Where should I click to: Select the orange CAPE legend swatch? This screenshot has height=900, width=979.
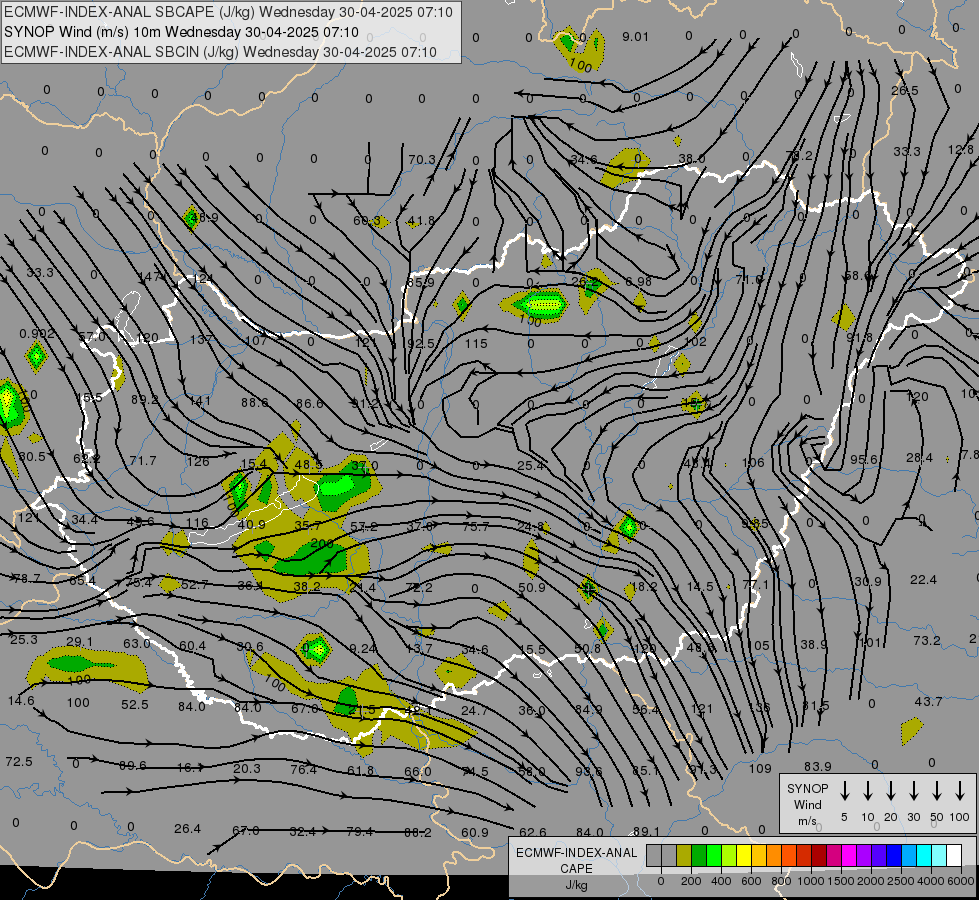click(x=774, y=855)
